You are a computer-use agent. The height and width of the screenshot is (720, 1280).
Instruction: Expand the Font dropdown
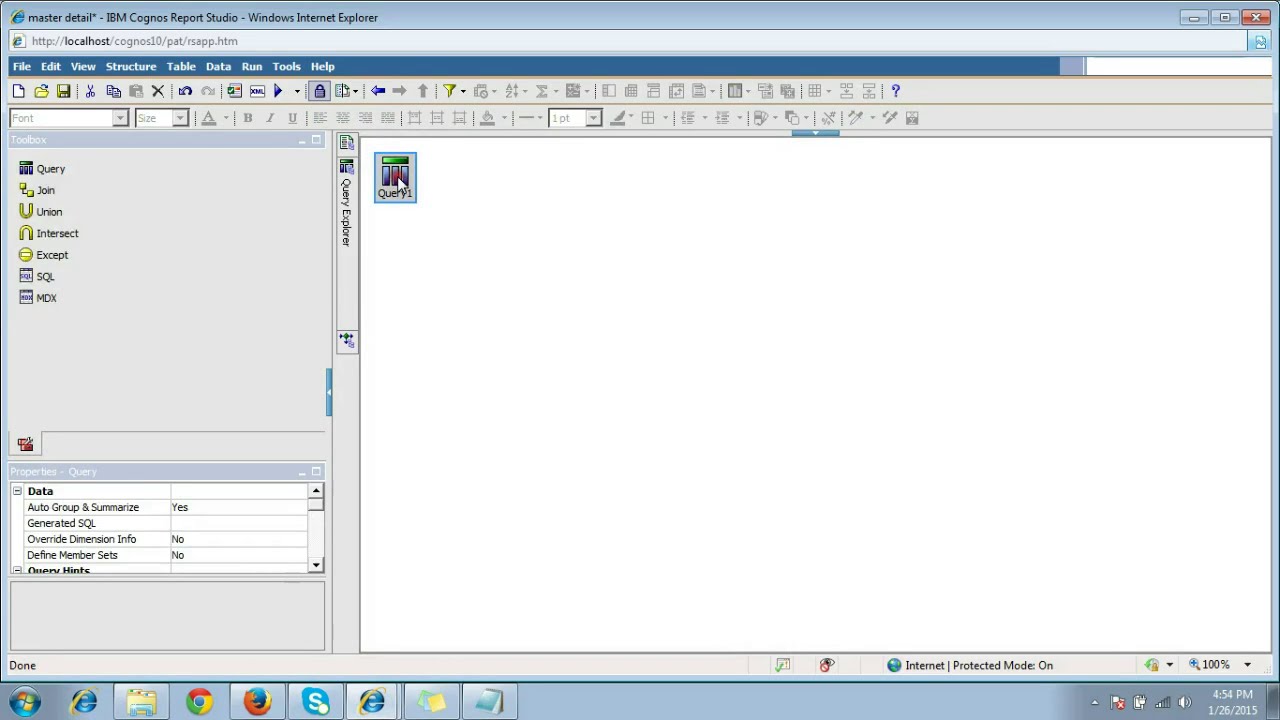(120, 118)
